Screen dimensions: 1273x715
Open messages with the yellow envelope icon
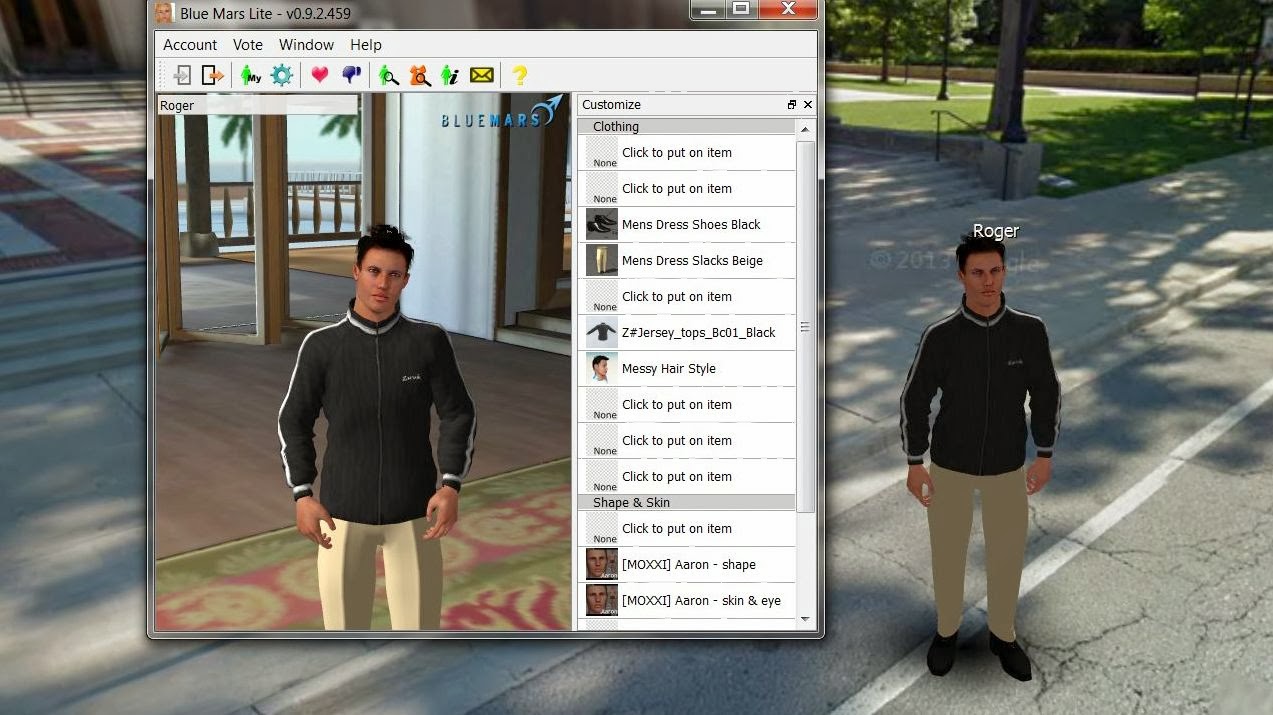click(482, 75)
